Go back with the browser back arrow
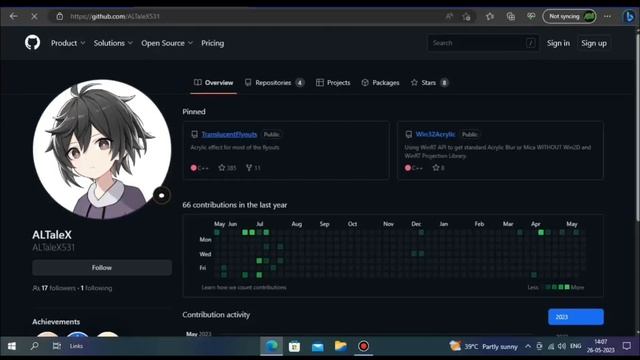Image resolution: width=640 pixels, height=360 pixels. pyautogui.click(x=13, y=16)
